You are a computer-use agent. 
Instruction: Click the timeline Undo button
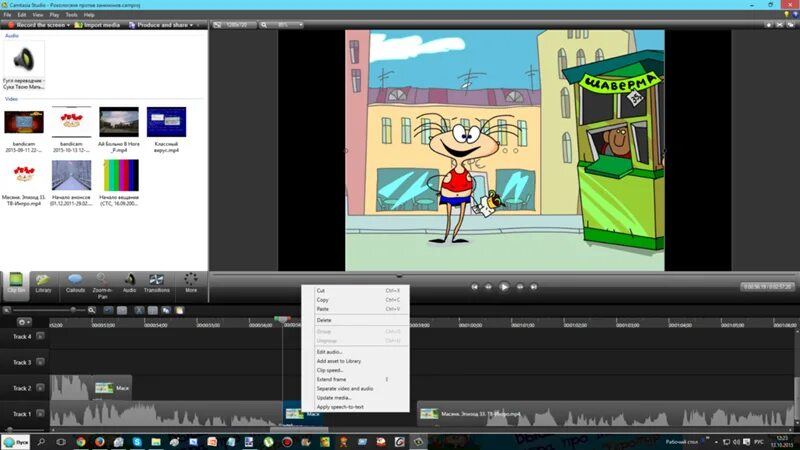coord(108,310)
